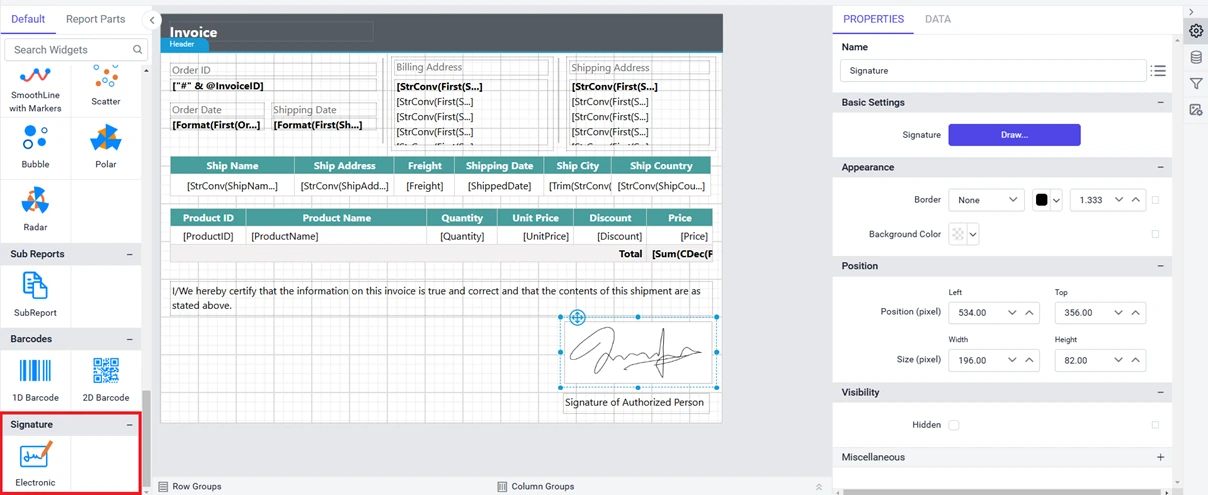Tick the Hidden visibility checkbox

pyautogui.click(x=954, y=425)
